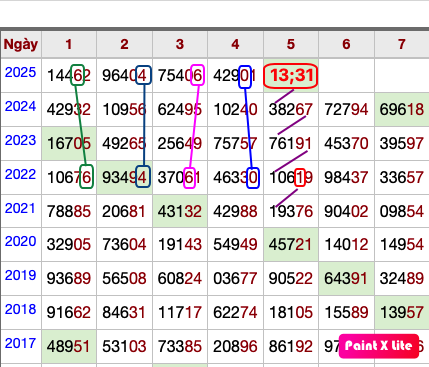Select highlighted cell 93494 in 2022 row
Screen dimensions: 429x367
point(124,177)
